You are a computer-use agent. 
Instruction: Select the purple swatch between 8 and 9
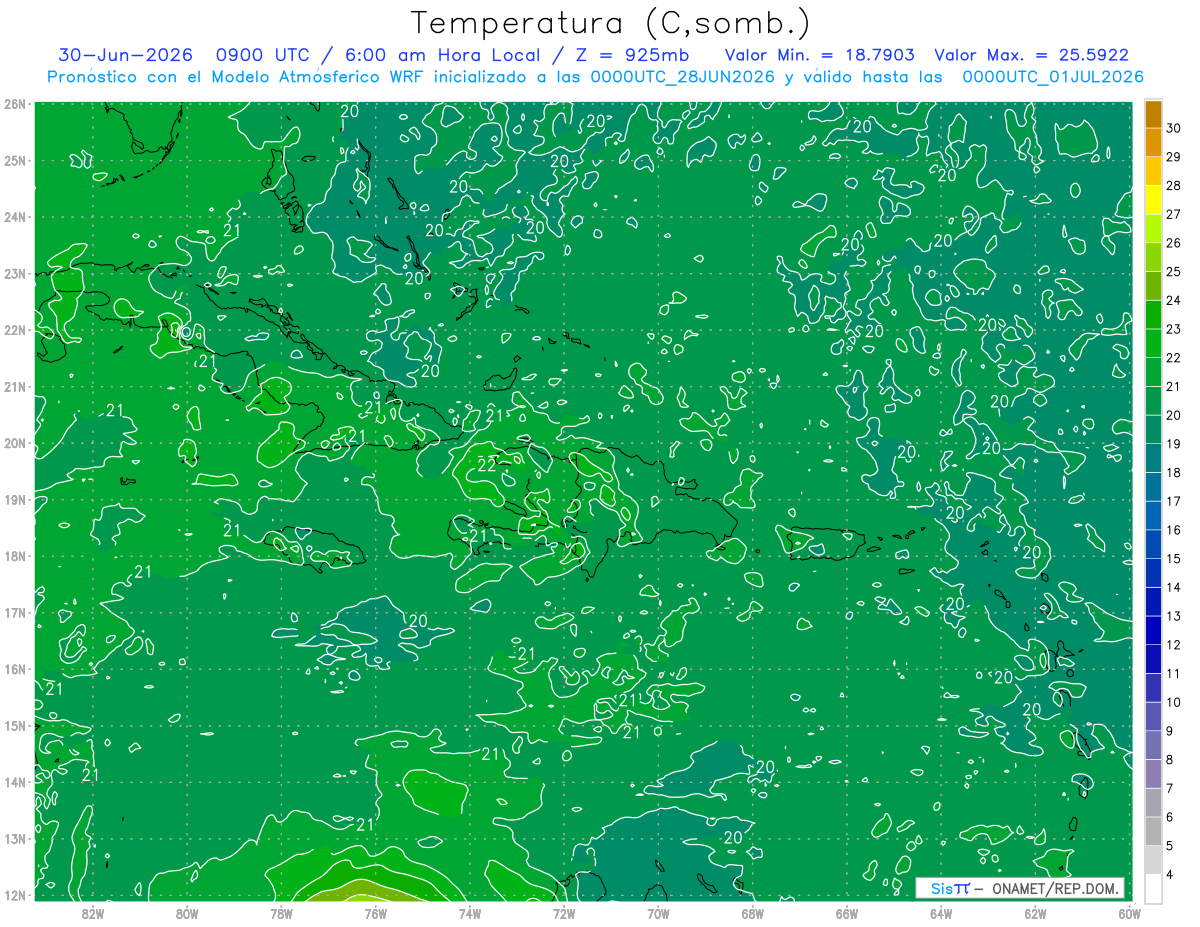click(1153, 745)
